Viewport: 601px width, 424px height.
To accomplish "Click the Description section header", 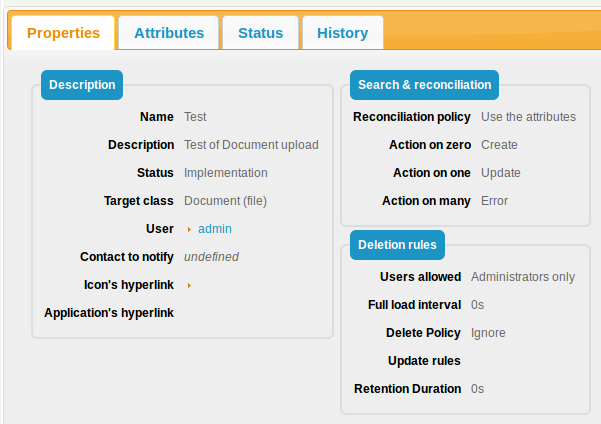I will (x=82, y=85).
